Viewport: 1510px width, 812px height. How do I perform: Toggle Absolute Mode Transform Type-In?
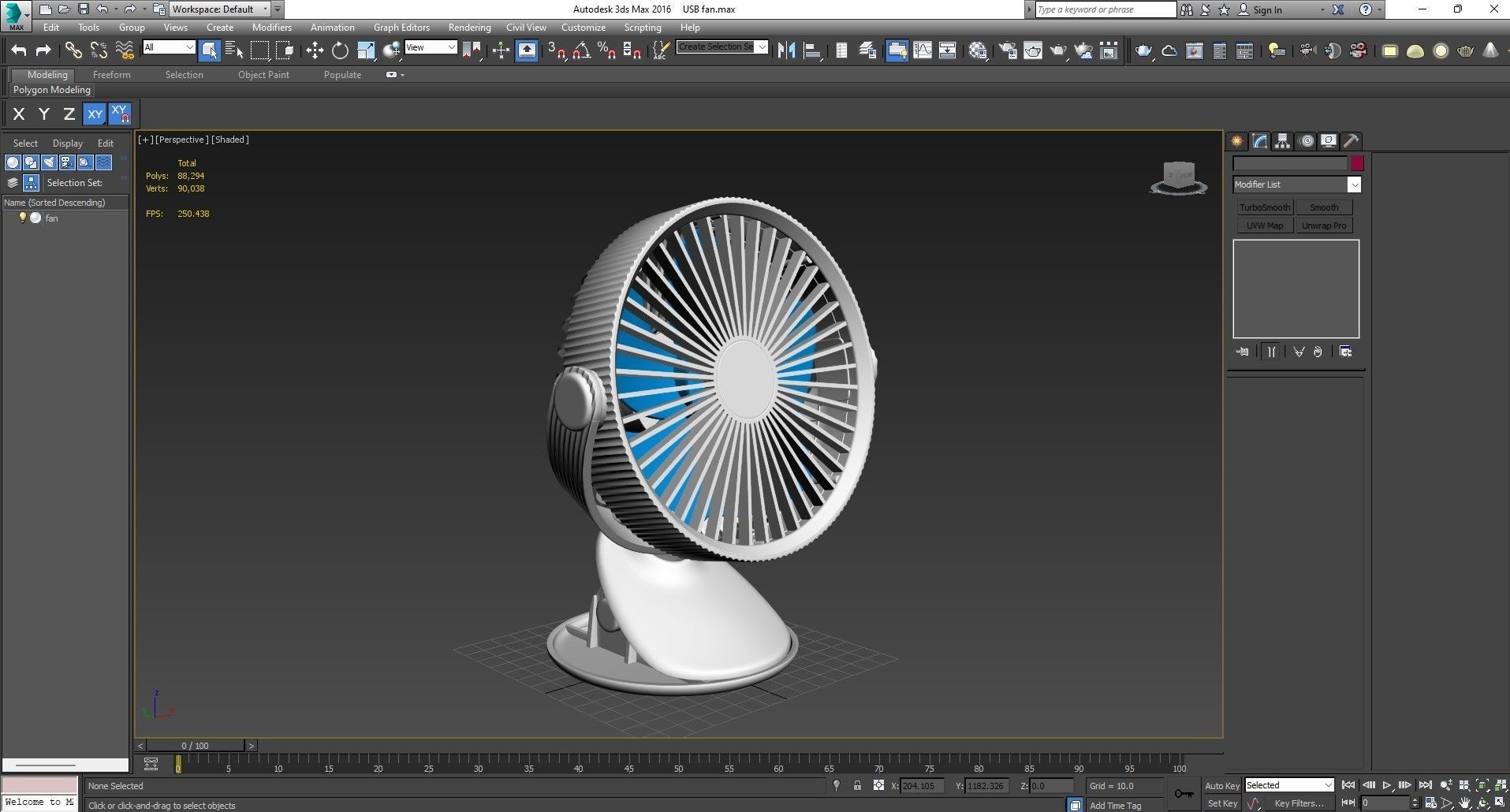[878, 785]
